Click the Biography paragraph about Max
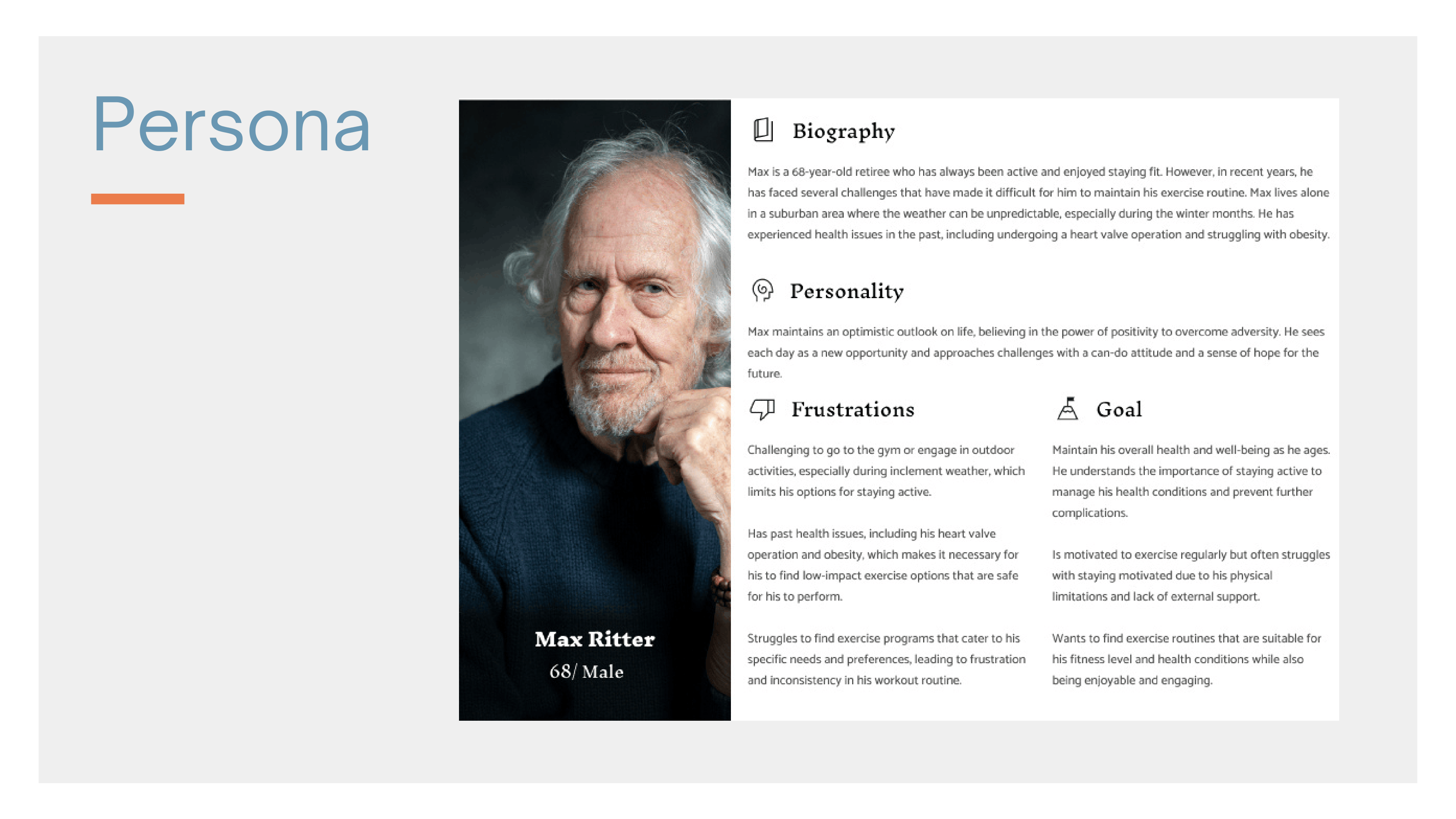 coord(1038,203)
